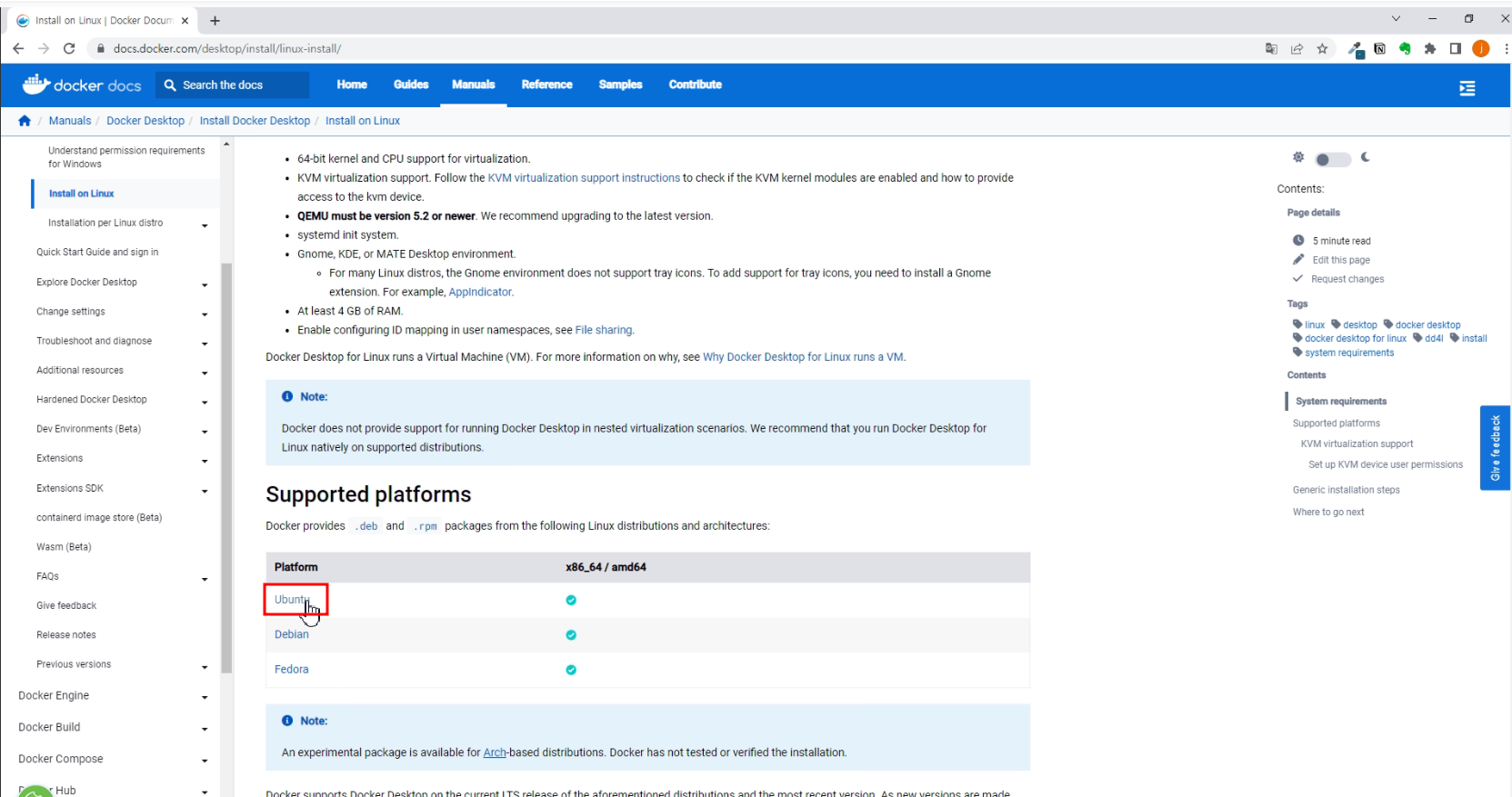Open Give feedback in left sidebar
The width and height of the screenshot is (1512, 797).
click(x=66, y=605)
